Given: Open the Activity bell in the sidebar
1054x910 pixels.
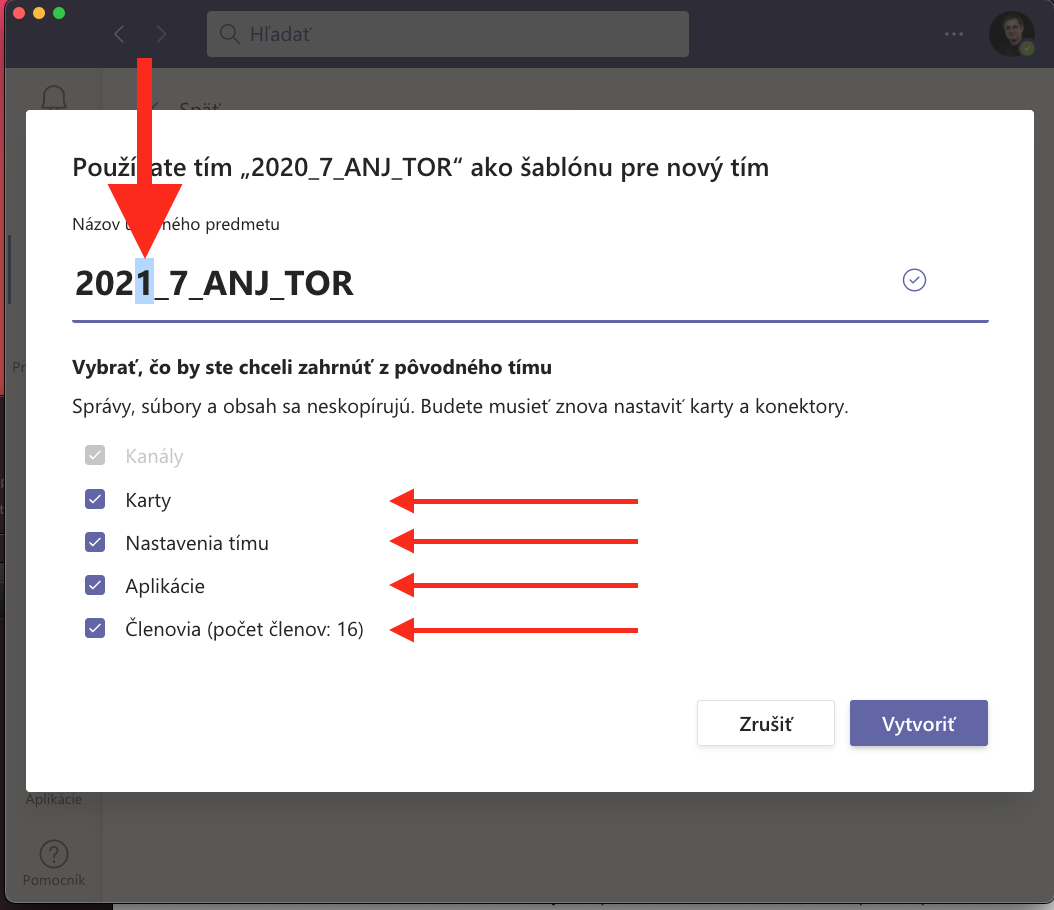Looking at the screenshot, I should (x=53, y=98).
